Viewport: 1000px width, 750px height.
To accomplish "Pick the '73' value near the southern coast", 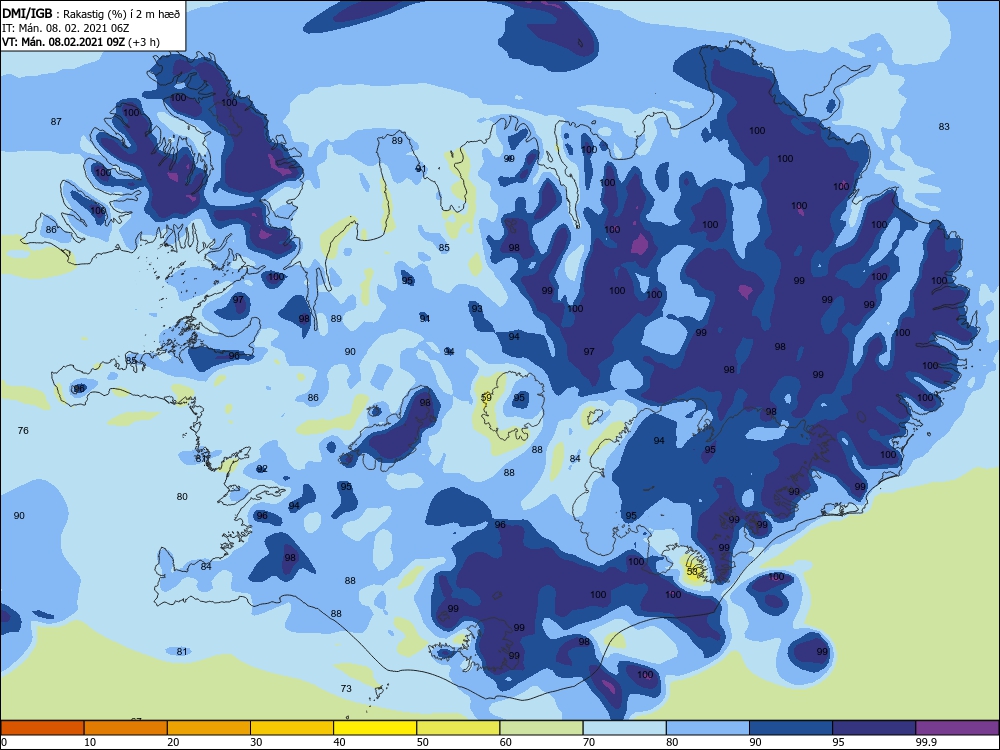I will tap(346, 688).
